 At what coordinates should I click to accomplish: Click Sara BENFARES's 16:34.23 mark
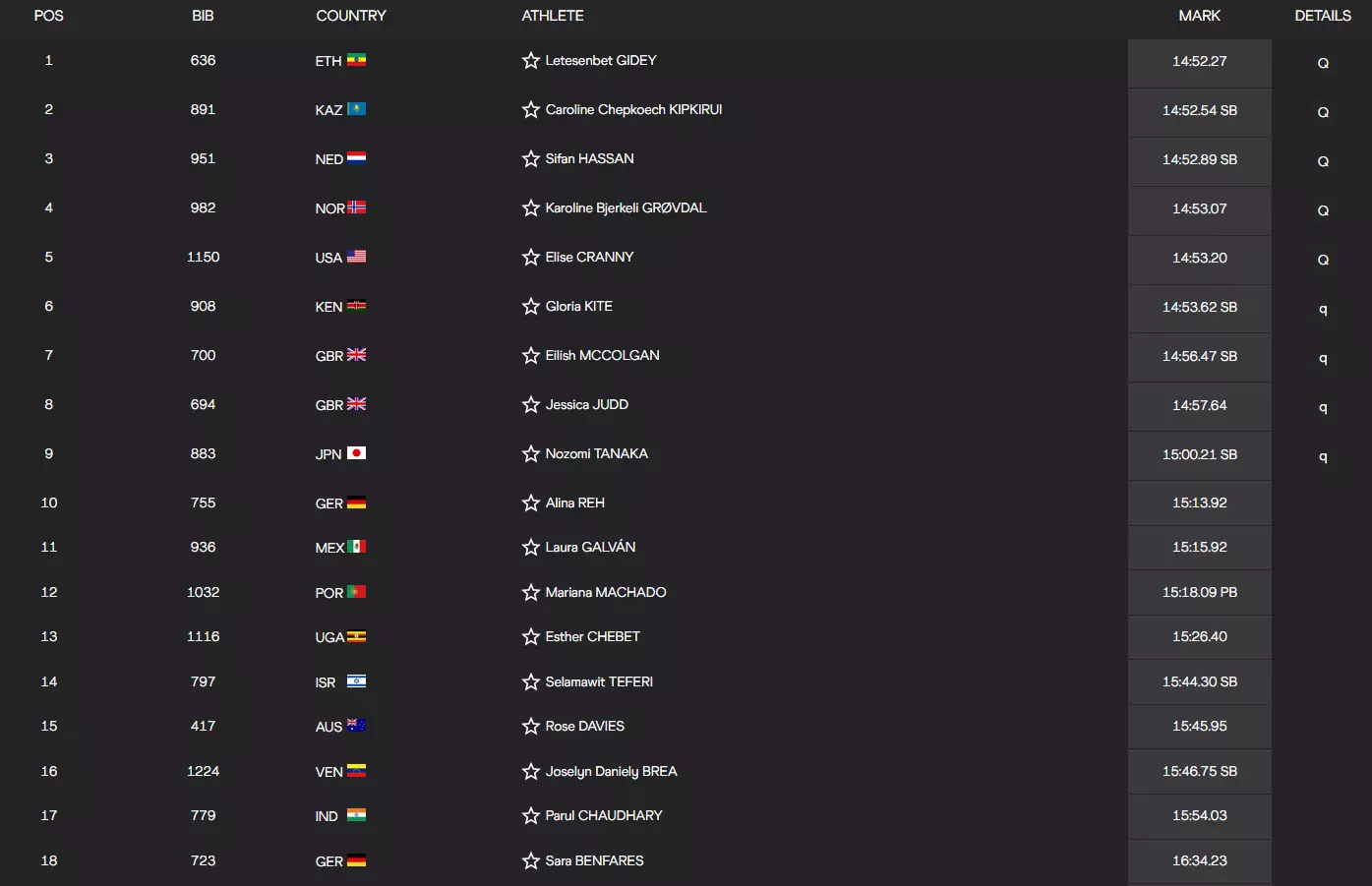tap(1199, 860)
